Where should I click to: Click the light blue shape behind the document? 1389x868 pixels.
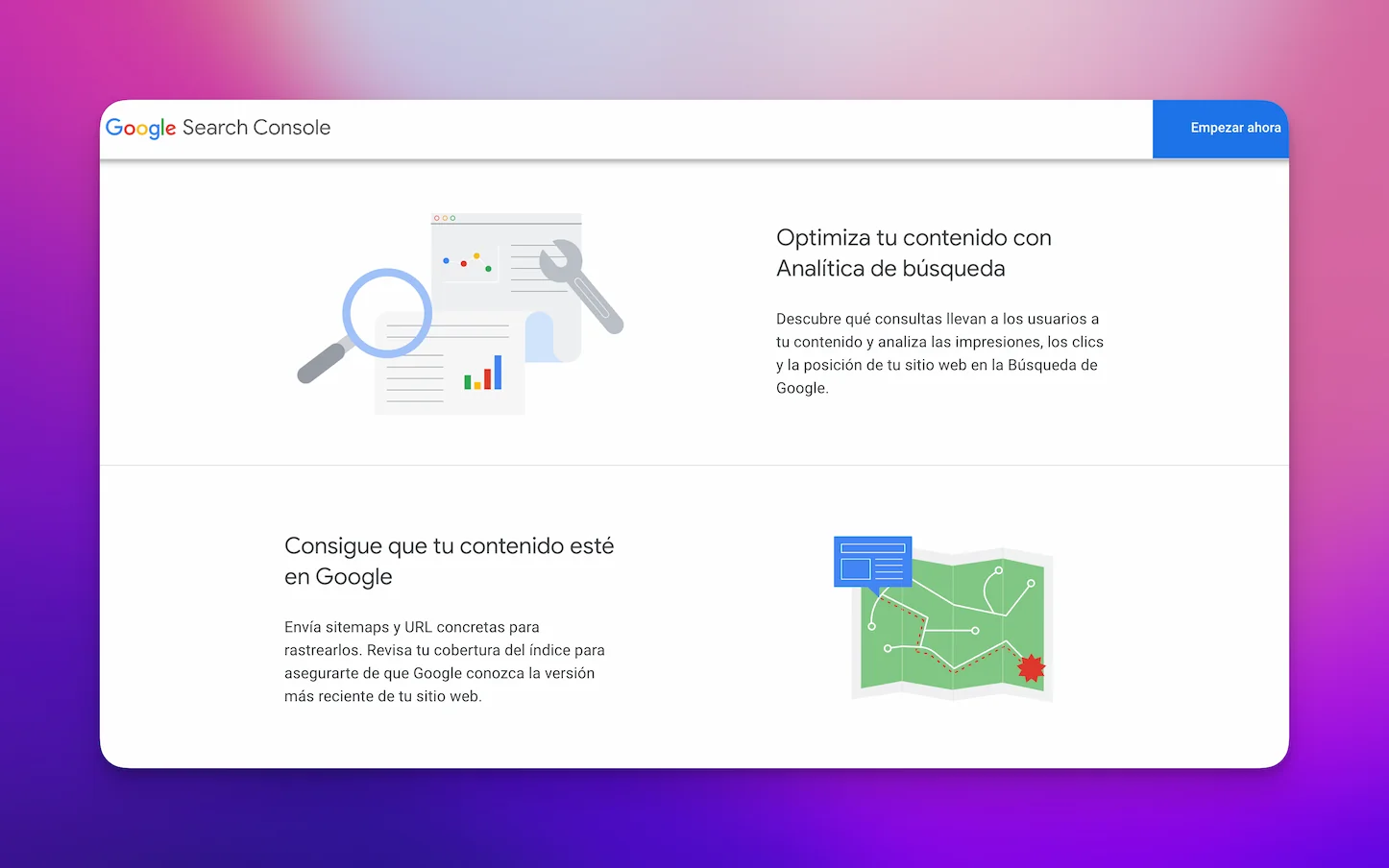(x=541, y=336)
